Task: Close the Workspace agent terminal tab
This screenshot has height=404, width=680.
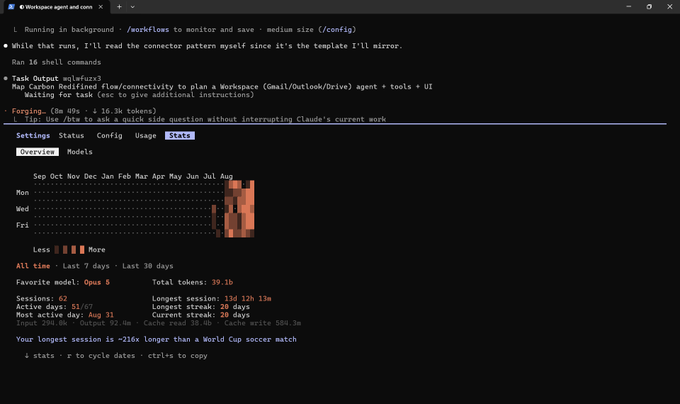Action: pos(101,7)
